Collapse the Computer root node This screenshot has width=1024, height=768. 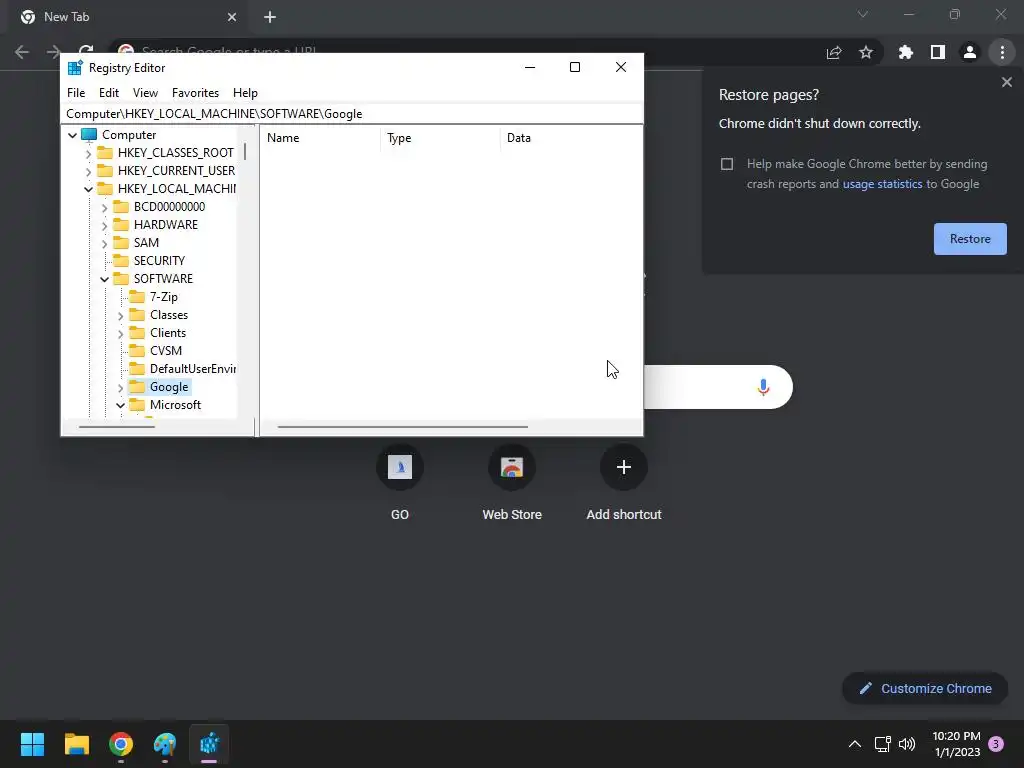(72, 135)
